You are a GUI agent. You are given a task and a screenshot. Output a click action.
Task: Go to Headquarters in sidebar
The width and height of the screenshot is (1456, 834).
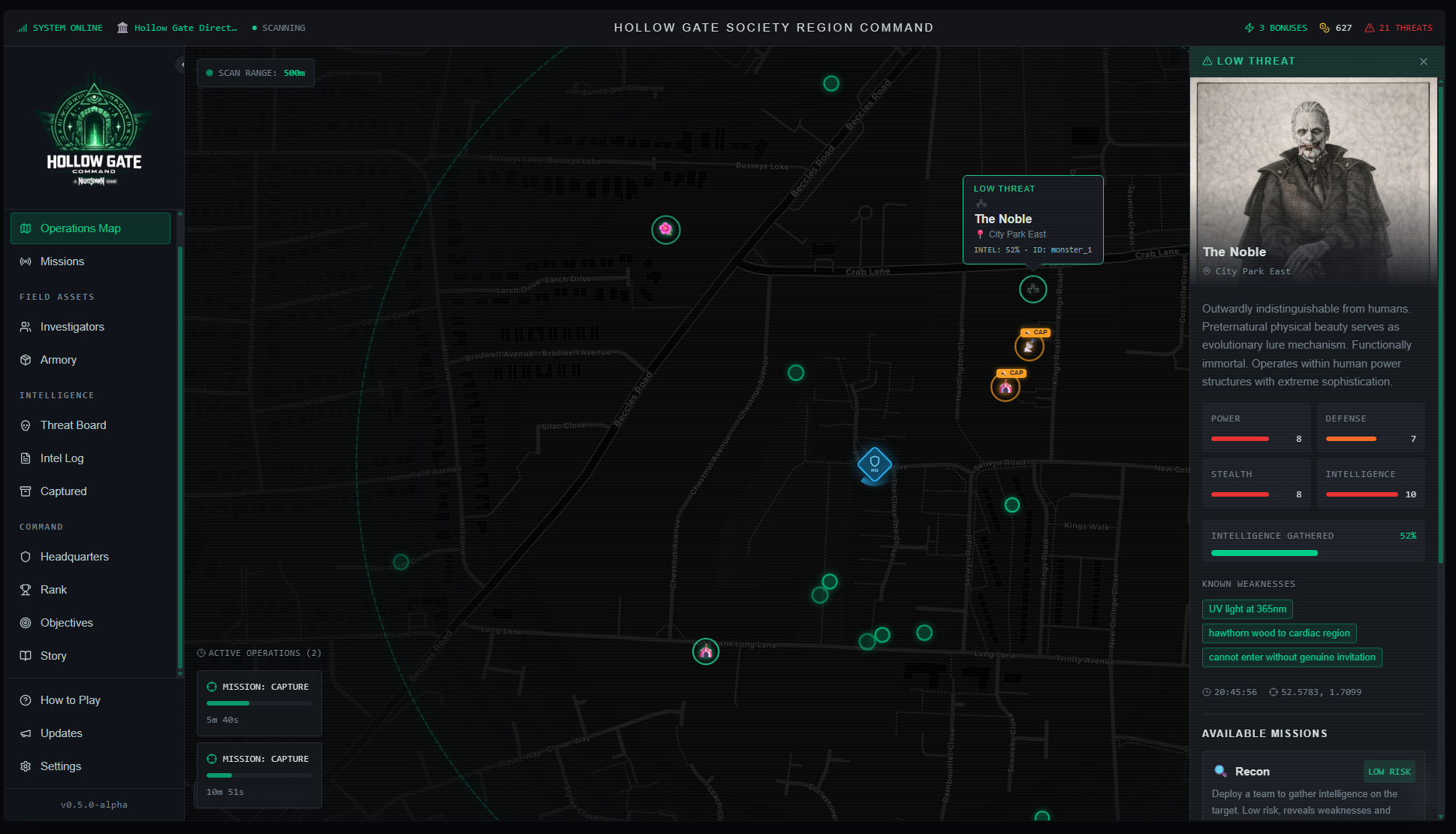pos(74,557)
